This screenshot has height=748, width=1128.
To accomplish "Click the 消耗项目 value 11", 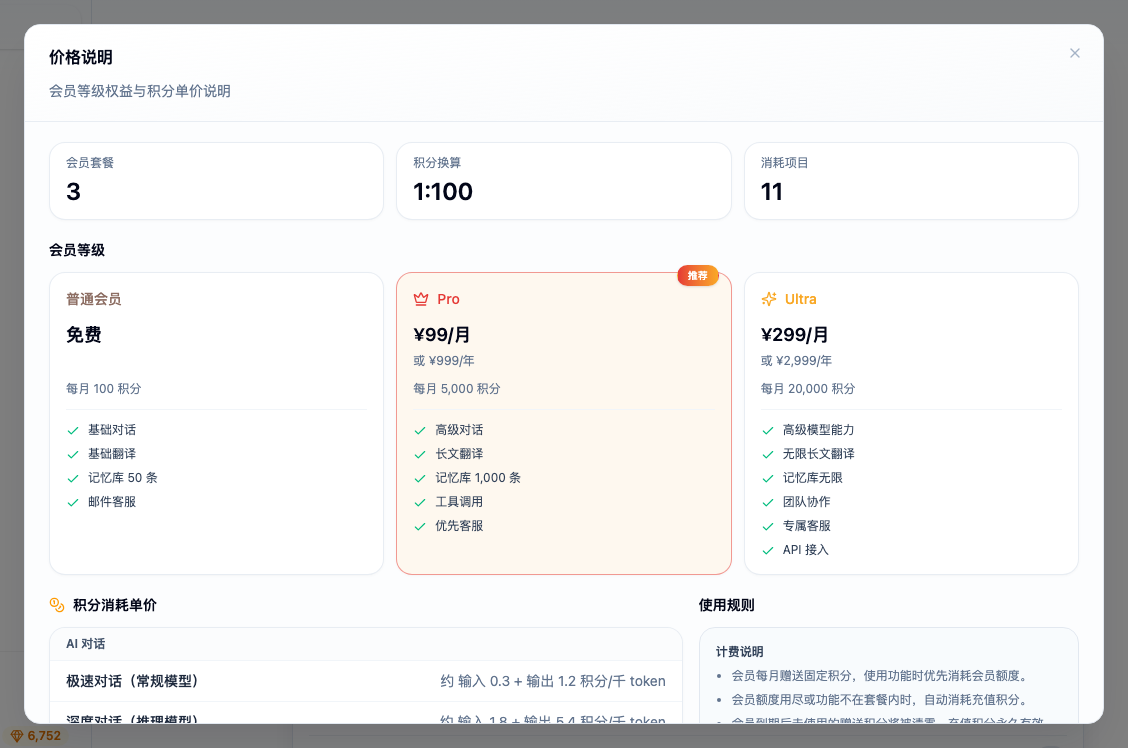I will pyautogui.click(x=772, y=191).
